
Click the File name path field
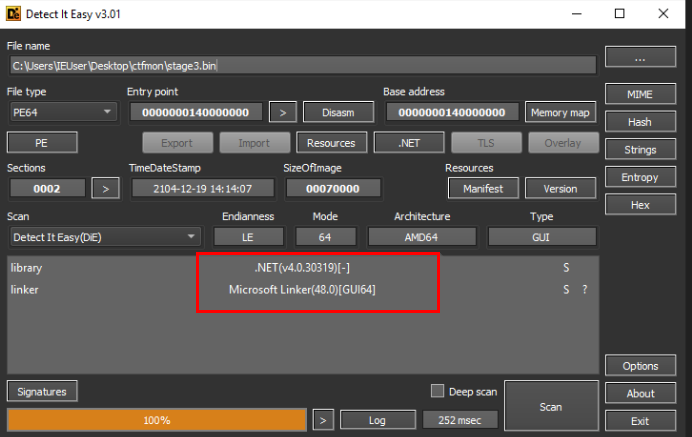303,66
